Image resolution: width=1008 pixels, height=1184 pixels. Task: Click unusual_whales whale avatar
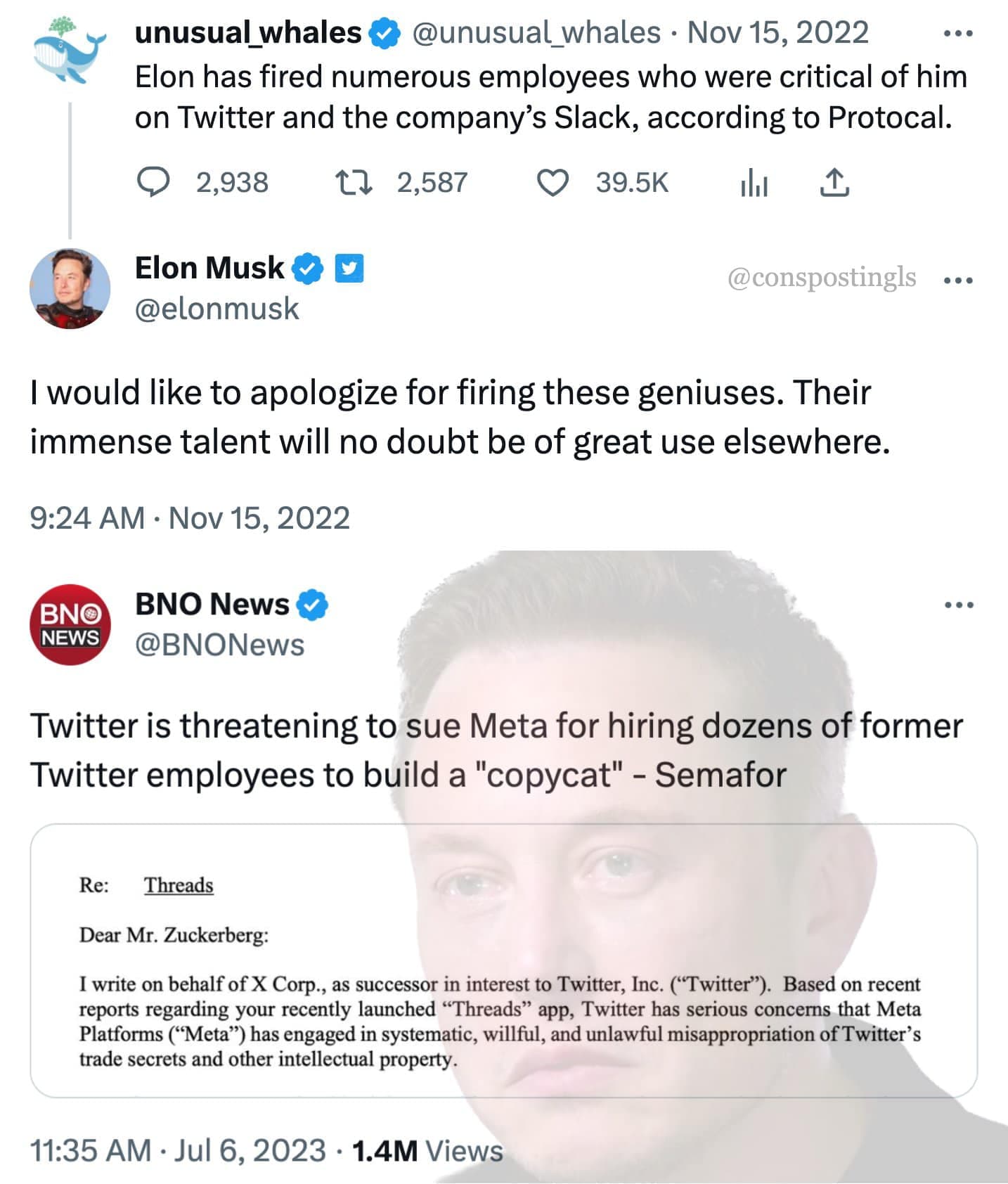[69, 51]
